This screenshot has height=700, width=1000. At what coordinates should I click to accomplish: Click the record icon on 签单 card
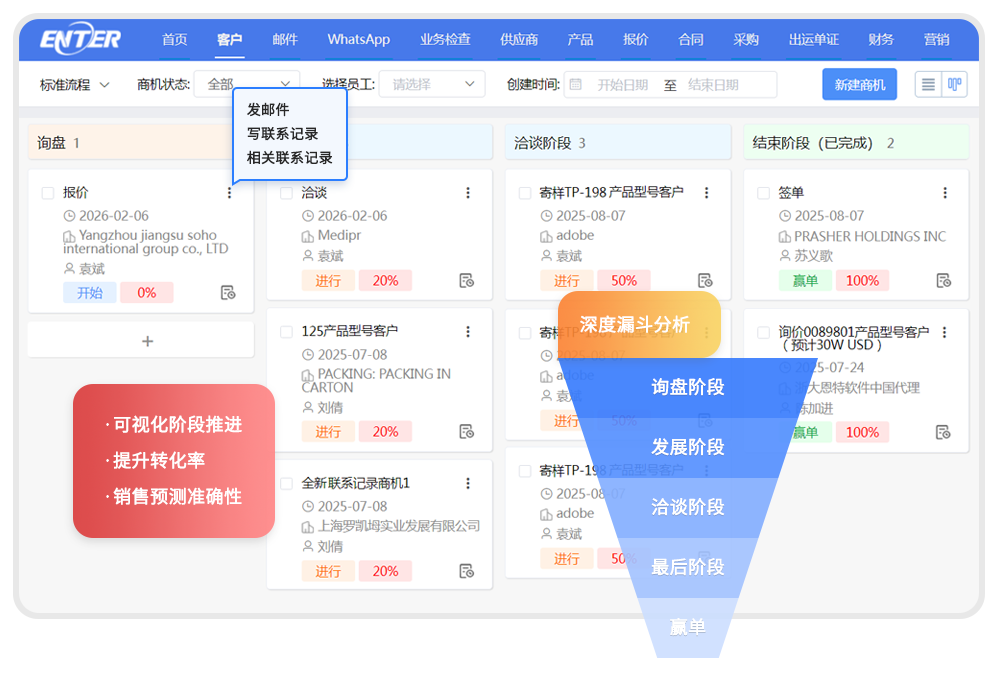(x=943, y=281)
